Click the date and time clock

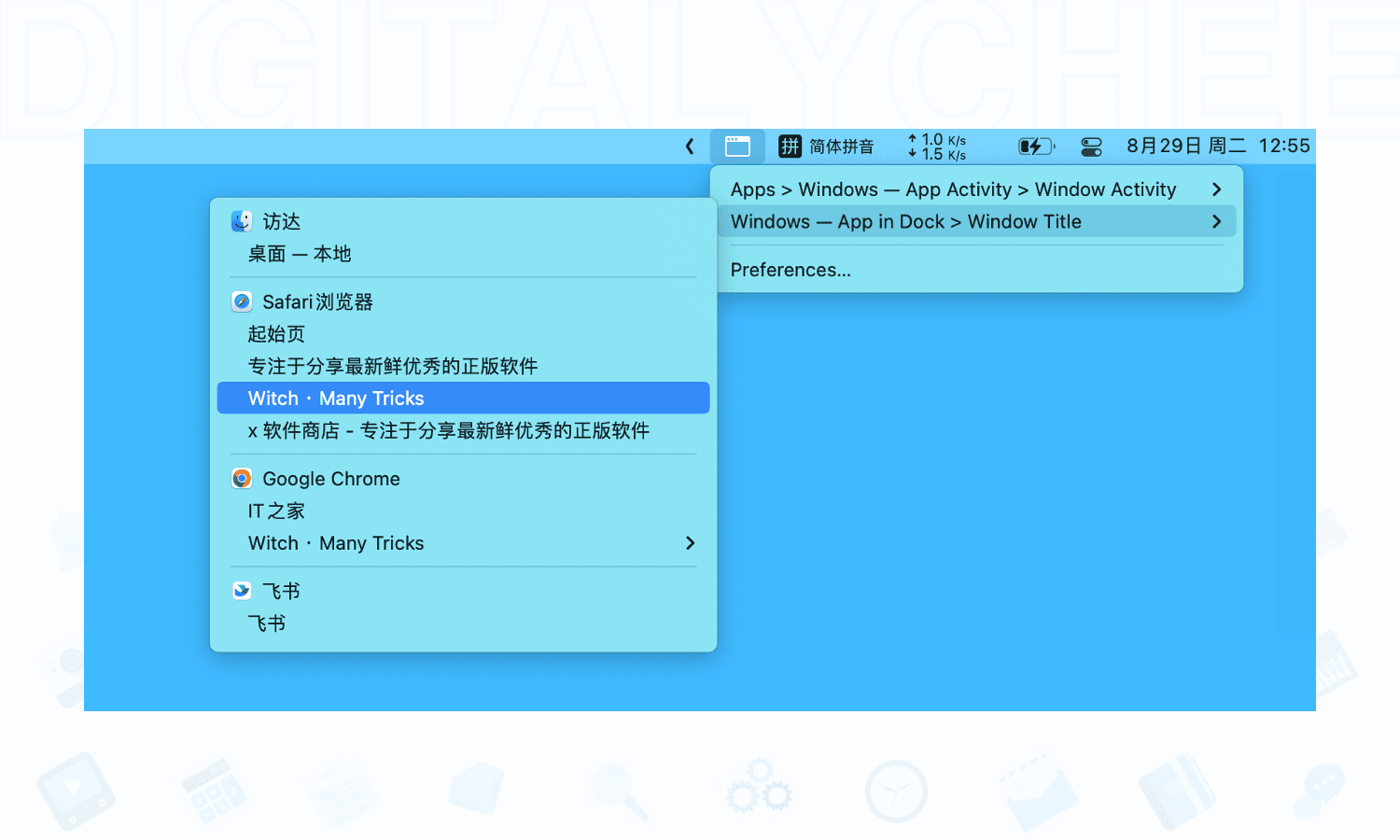1218,147
